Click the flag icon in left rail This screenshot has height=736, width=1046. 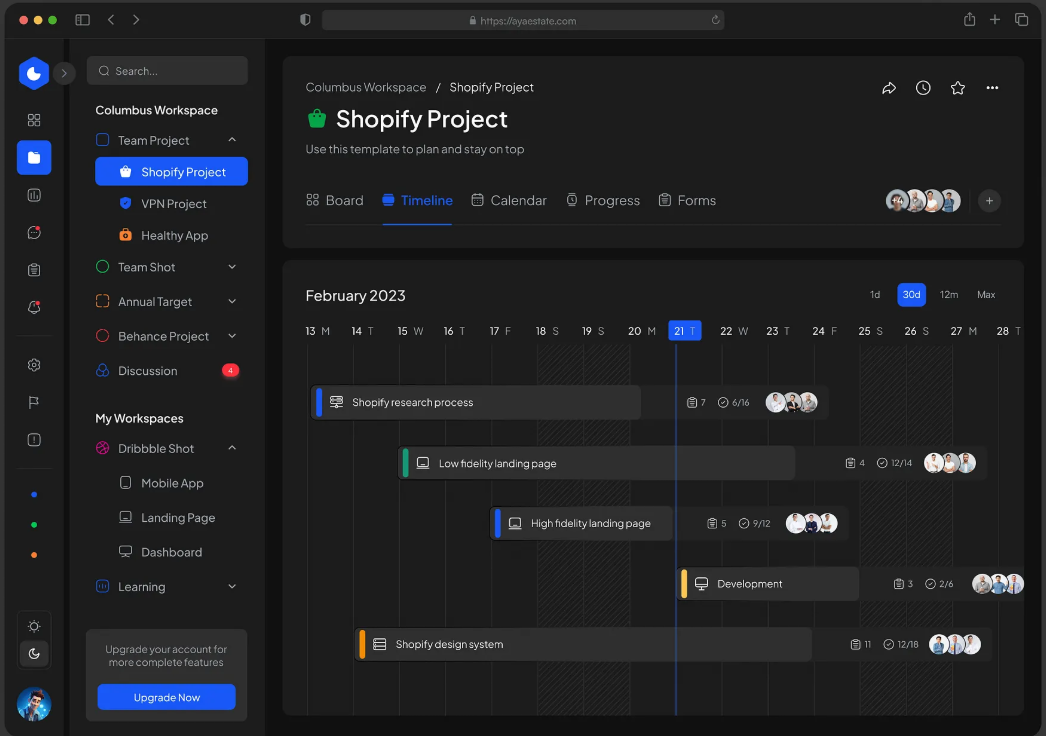(x=34, y=402)
